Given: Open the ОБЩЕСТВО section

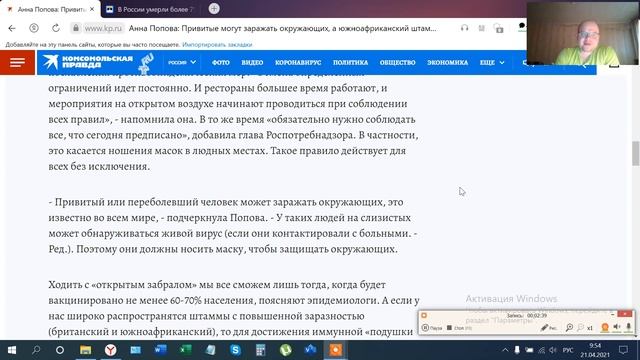Looking at the screenshot, I should tap(398, 62).
